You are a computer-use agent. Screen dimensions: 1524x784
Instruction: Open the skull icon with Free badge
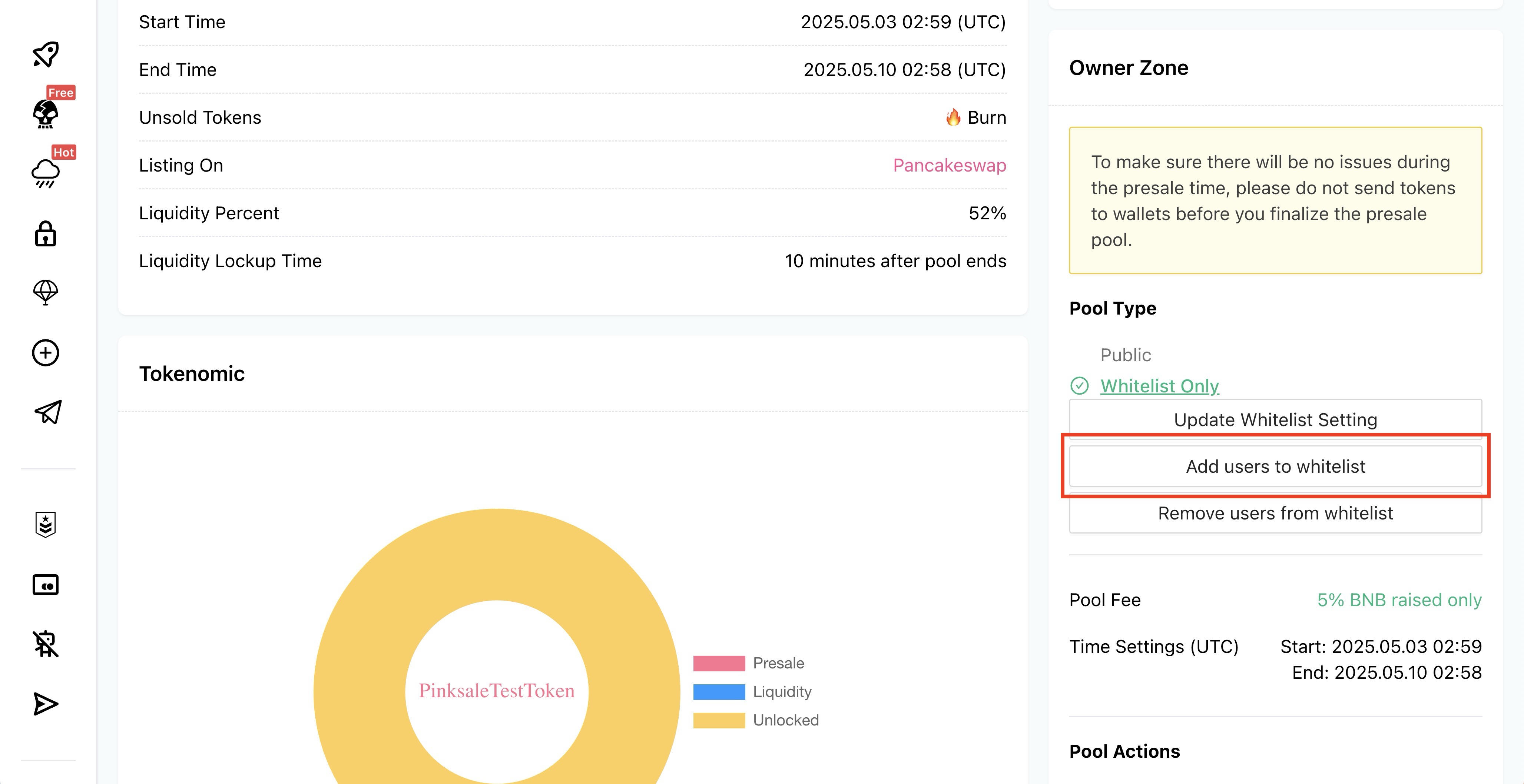(x=46, y=113)
